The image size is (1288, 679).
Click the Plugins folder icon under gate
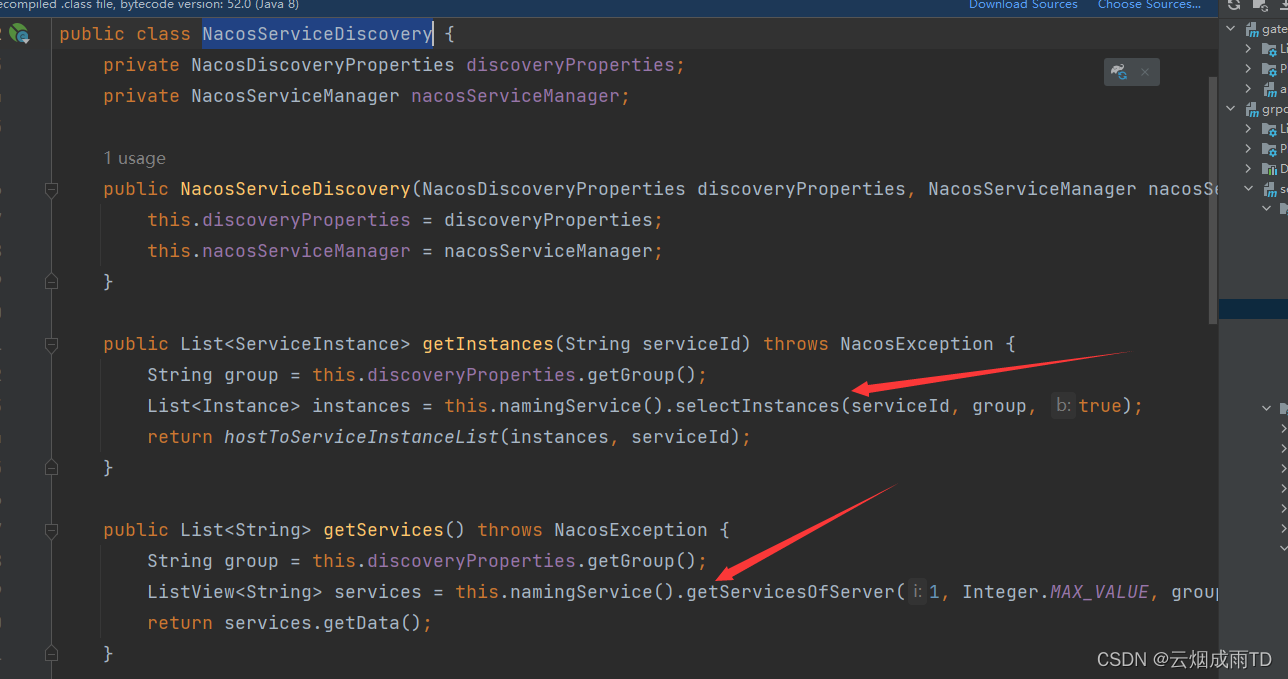(x=1269, y=69)
